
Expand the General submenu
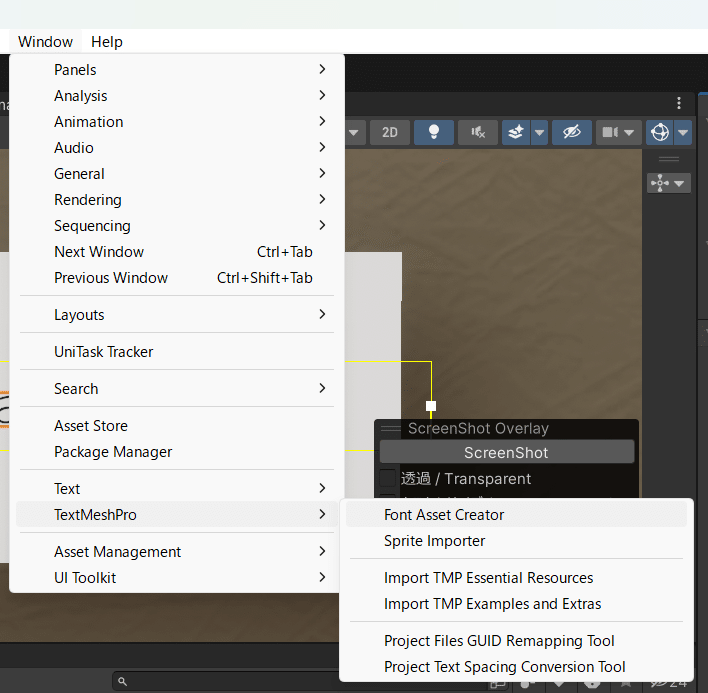click(x=177, y=174)
